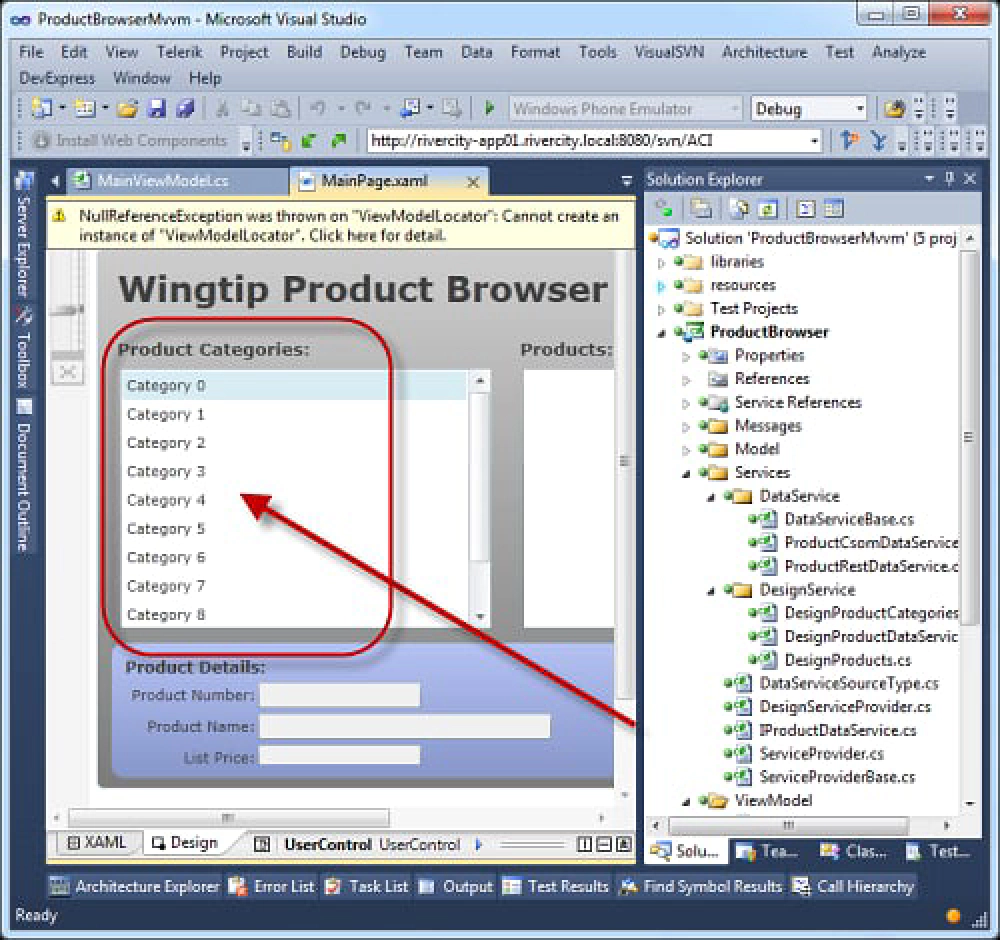Open the File menu
1000x940 pixels.
click(x=31, y=52)
